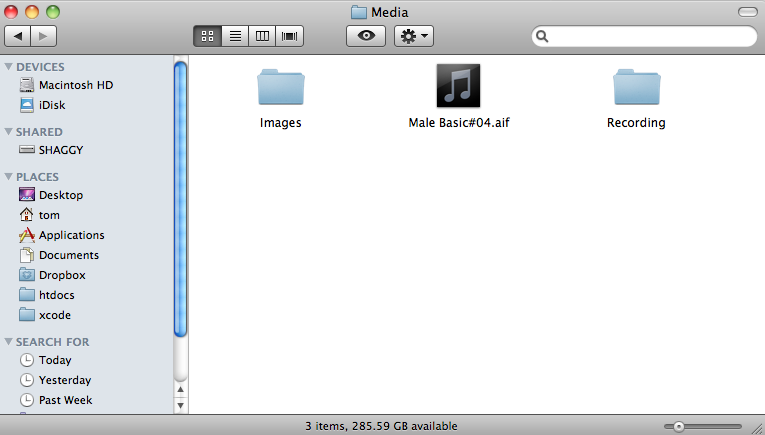Go to Applications in sidebar
This screenshot has height=435, width=765.
(71, 235)
